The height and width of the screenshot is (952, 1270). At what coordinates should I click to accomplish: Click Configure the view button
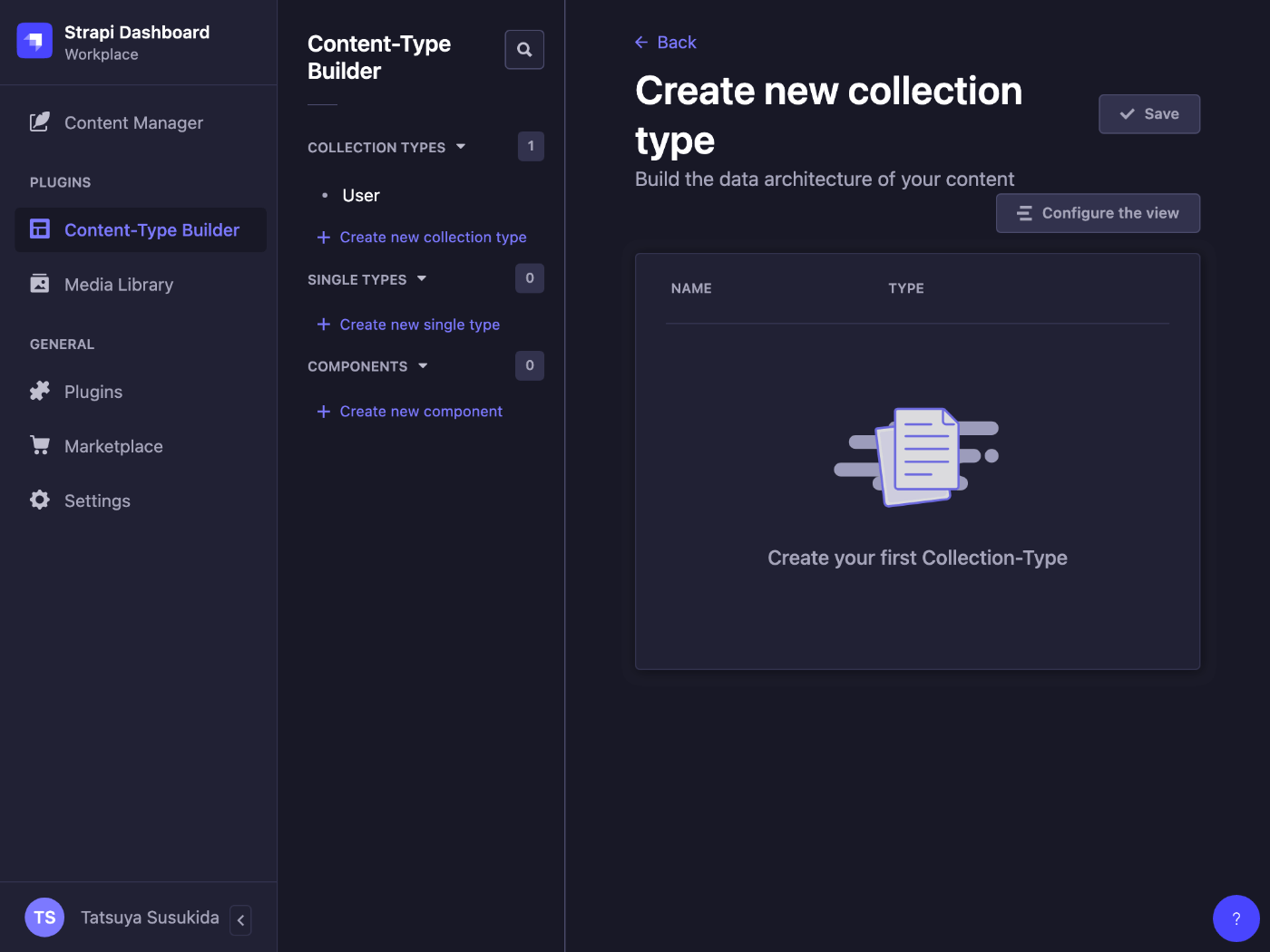1098,213
